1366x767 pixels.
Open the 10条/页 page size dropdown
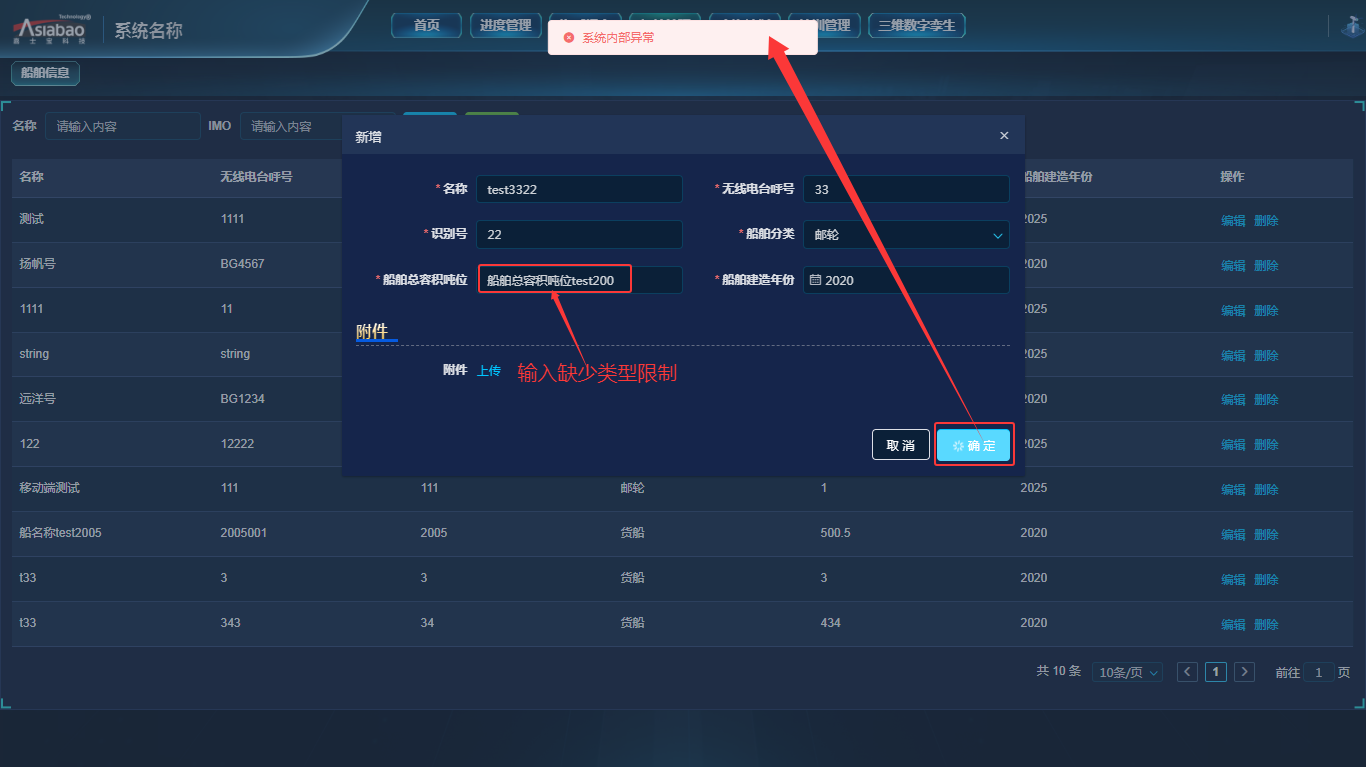[x=1127, y=673]
